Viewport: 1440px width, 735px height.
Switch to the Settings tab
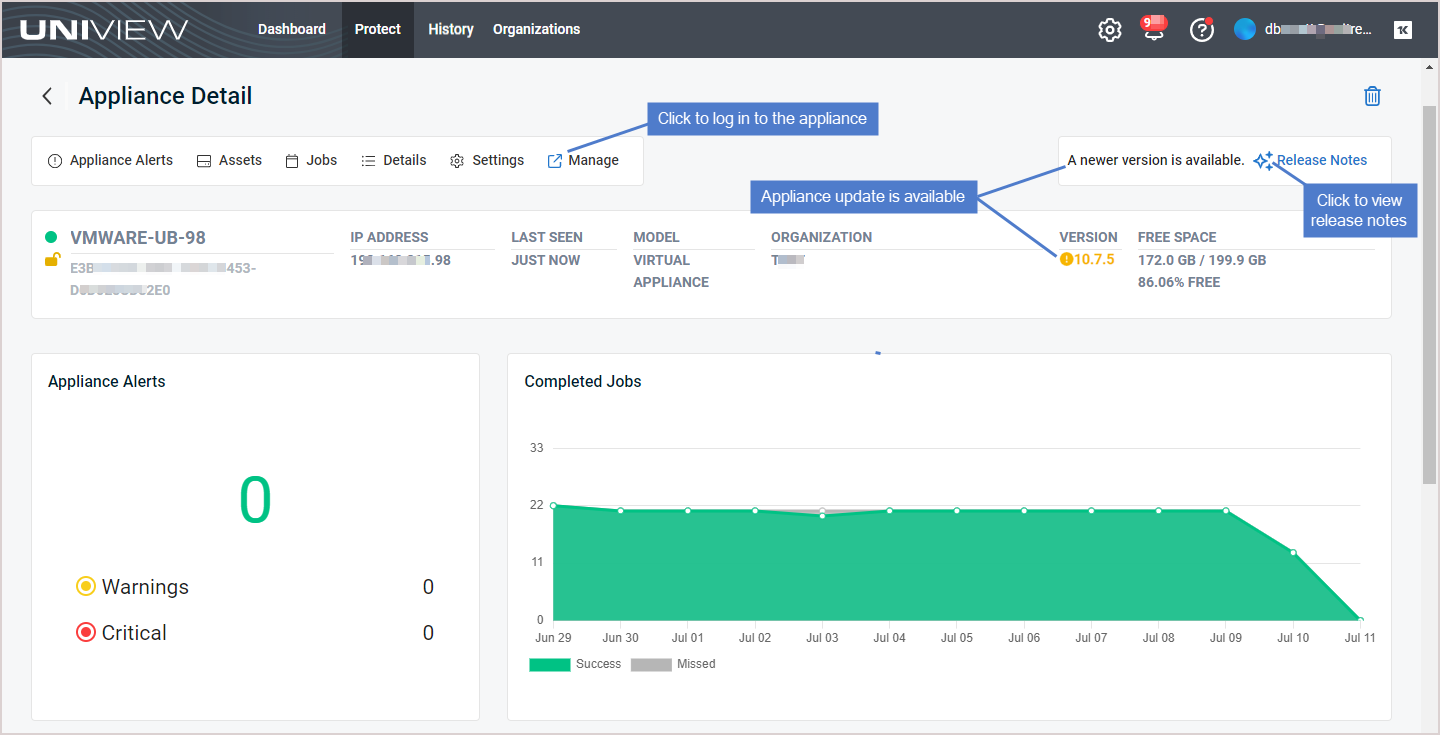click(x=487, y=160)
